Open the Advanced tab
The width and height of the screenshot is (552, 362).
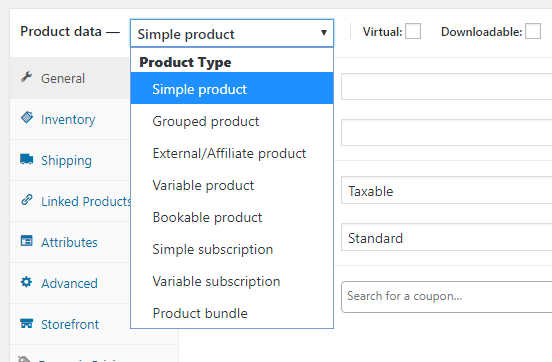tap(70, 283)
